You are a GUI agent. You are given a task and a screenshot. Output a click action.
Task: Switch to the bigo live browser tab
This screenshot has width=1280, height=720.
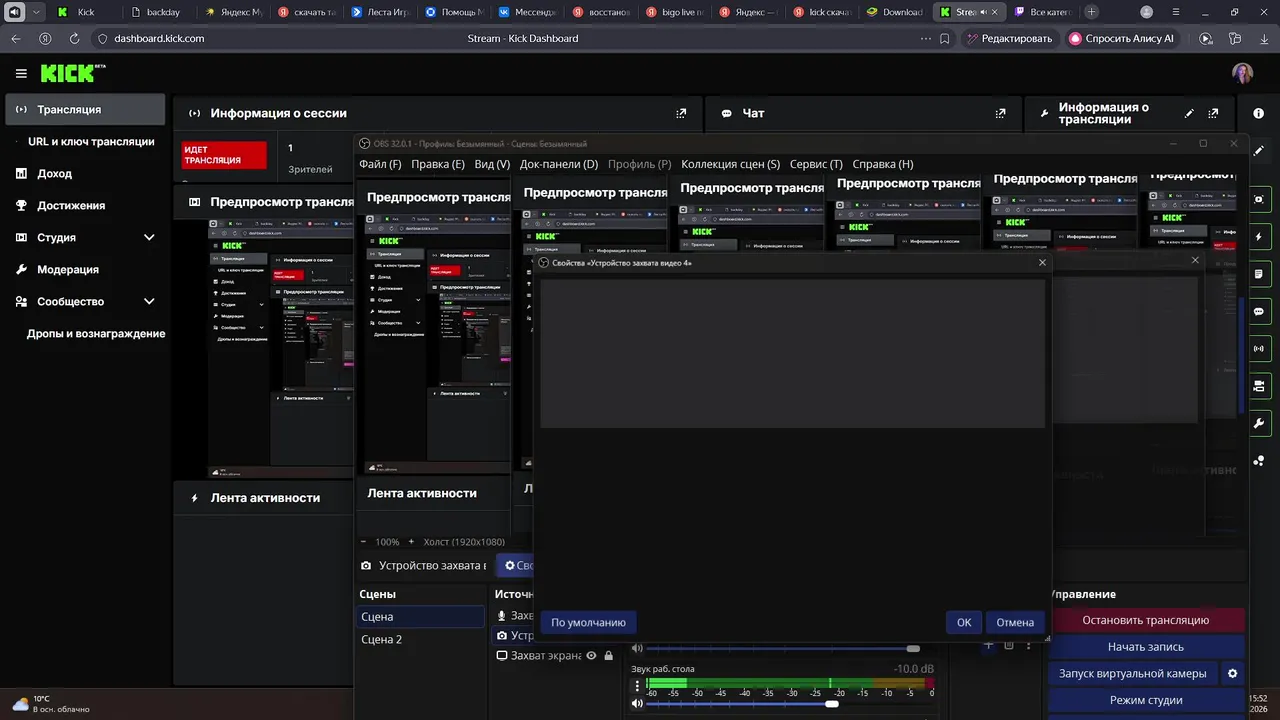674,12
